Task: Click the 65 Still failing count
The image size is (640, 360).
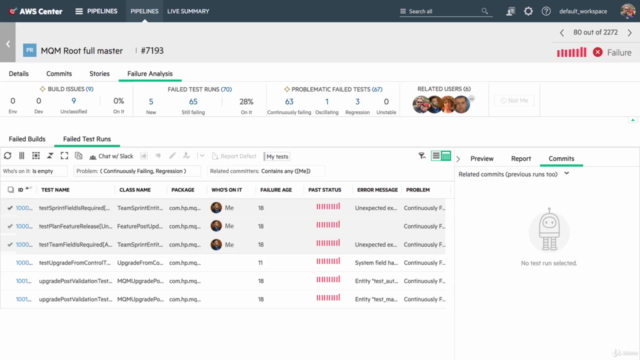Action: point(193,102)
